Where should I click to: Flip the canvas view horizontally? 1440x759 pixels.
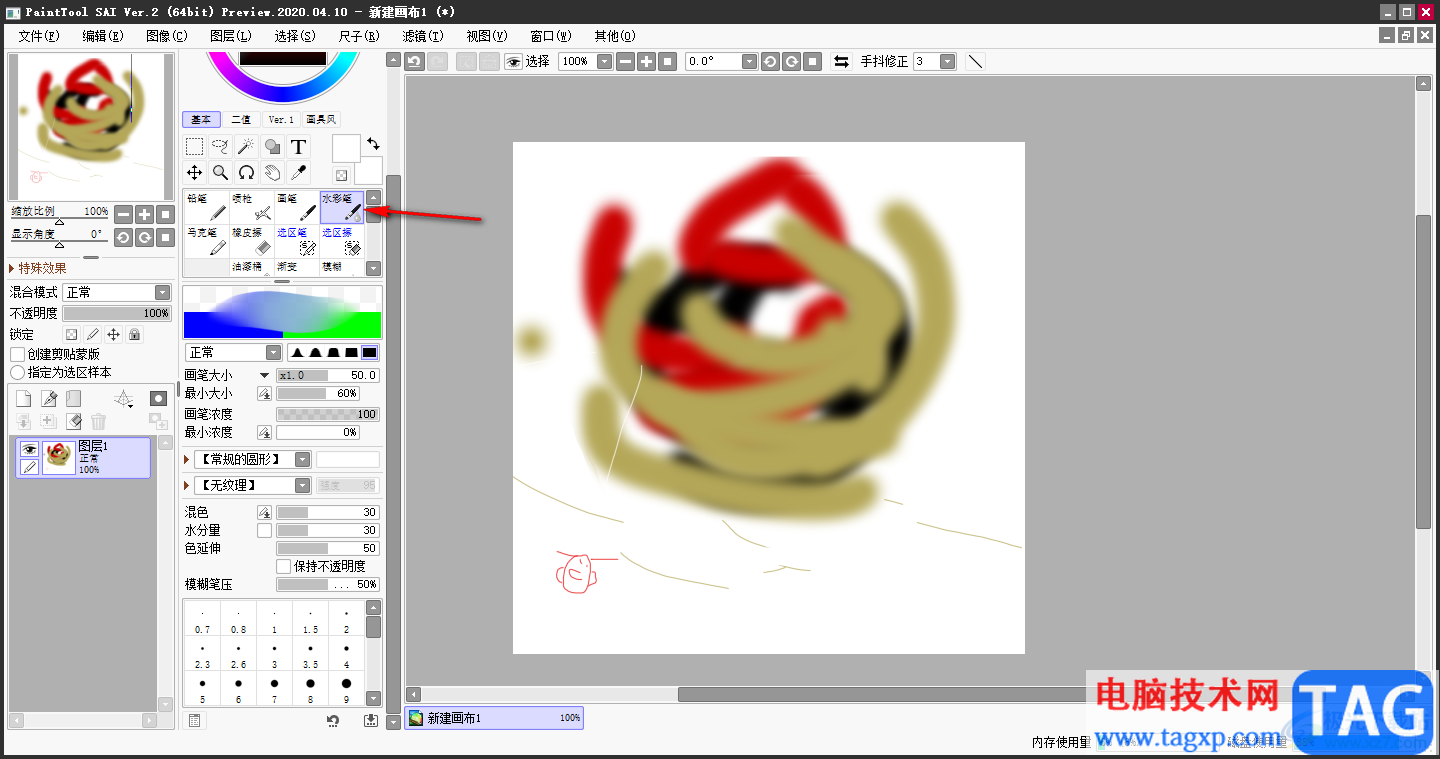point(842,61)
